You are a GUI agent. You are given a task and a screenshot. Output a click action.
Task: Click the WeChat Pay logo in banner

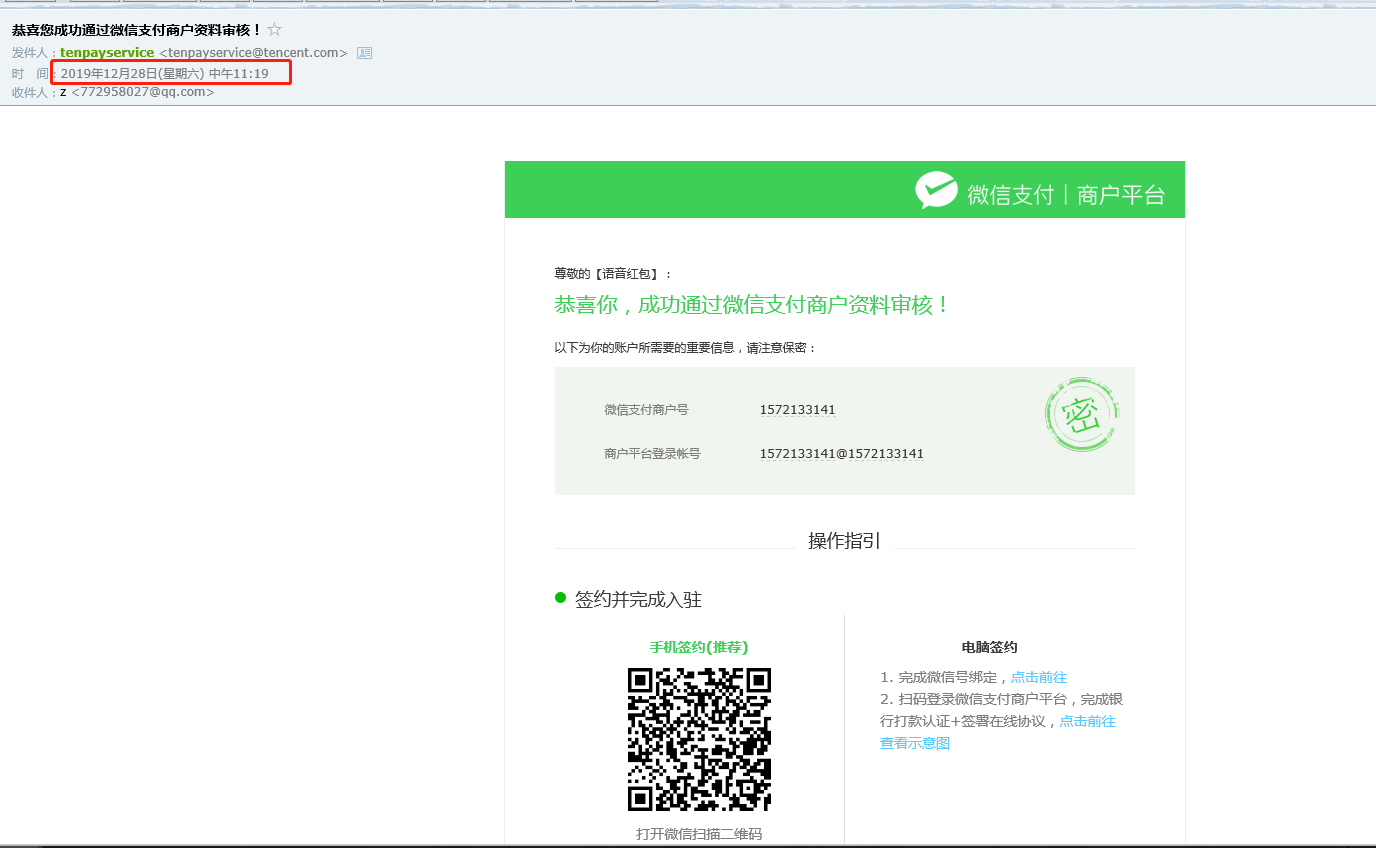[x=936, y=190]
